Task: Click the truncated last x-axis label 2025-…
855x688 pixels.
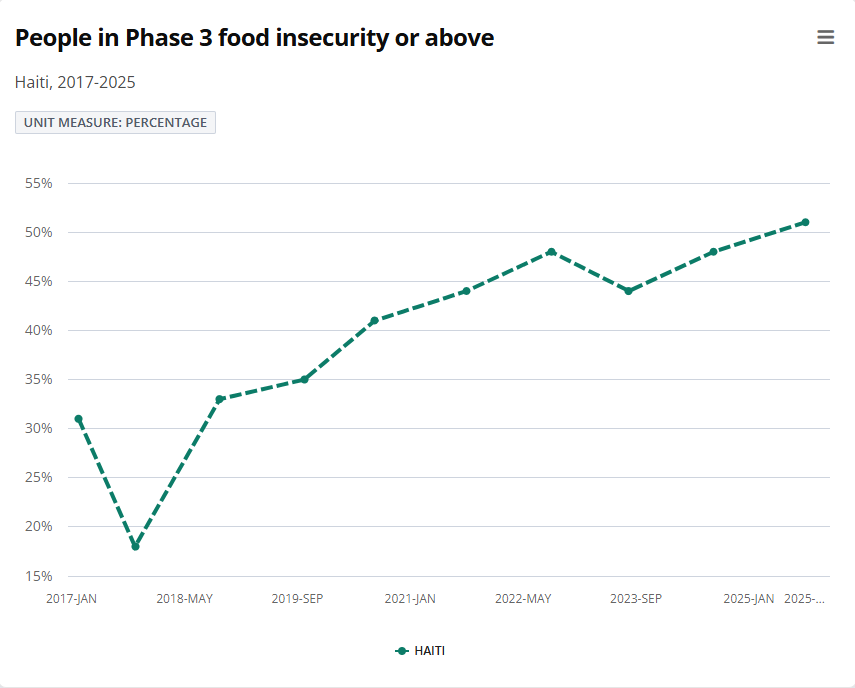Action: pos(805,599)
